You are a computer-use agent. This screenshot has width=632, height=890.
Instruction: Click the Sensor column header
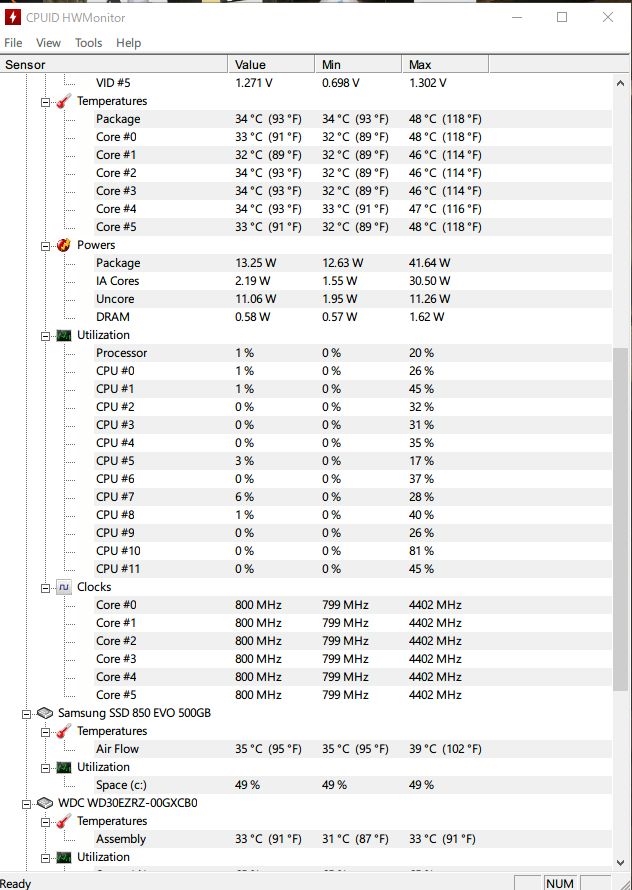click(x=114, y=65)
